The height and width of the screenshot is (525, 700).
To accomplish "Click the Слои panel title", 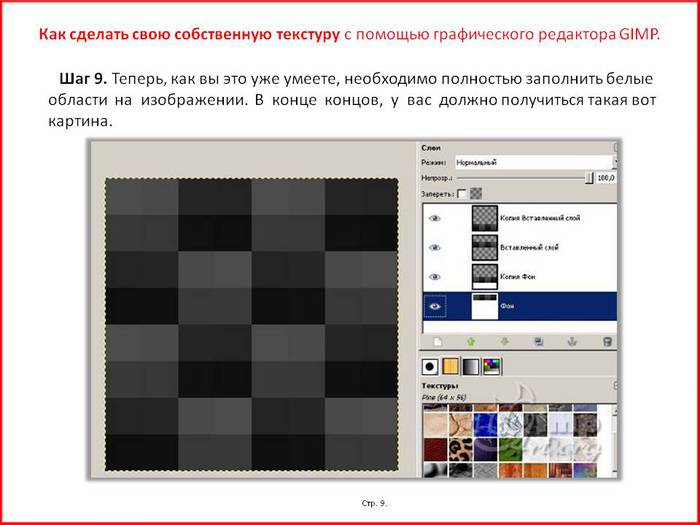I will click(431, 148).
